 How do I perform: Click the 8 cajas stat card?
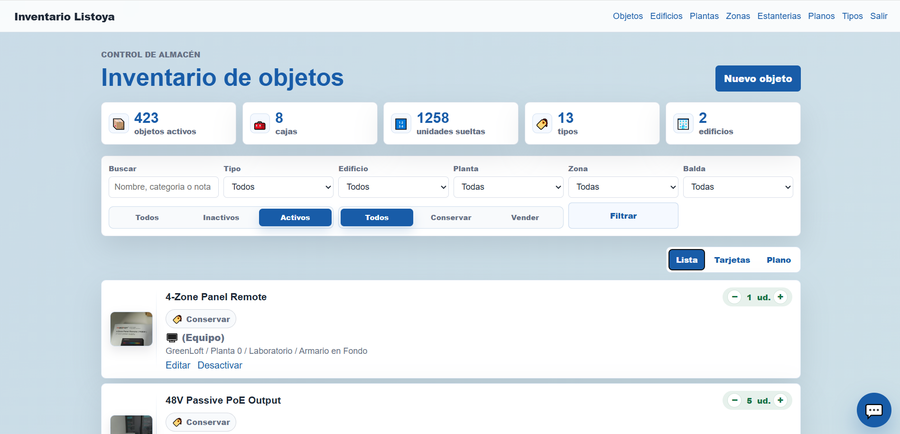[310, 123]
